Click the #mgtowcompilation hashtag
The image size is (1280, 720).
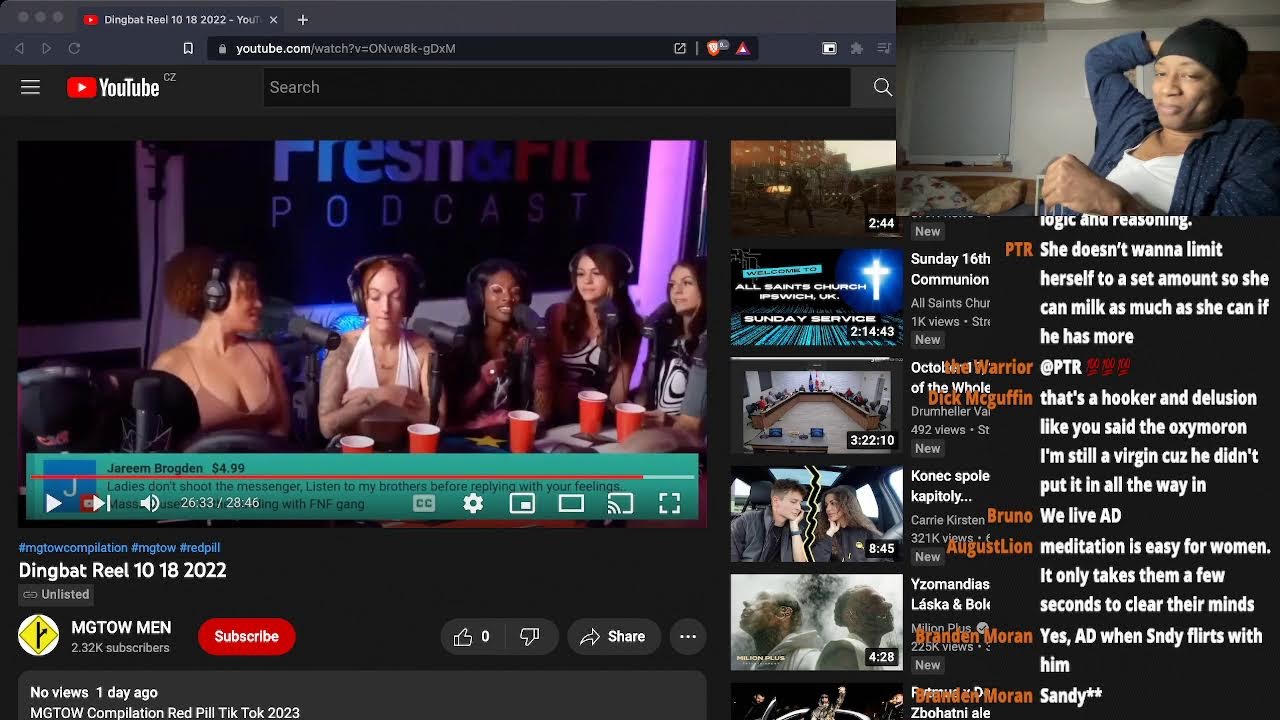pos(73,548)
